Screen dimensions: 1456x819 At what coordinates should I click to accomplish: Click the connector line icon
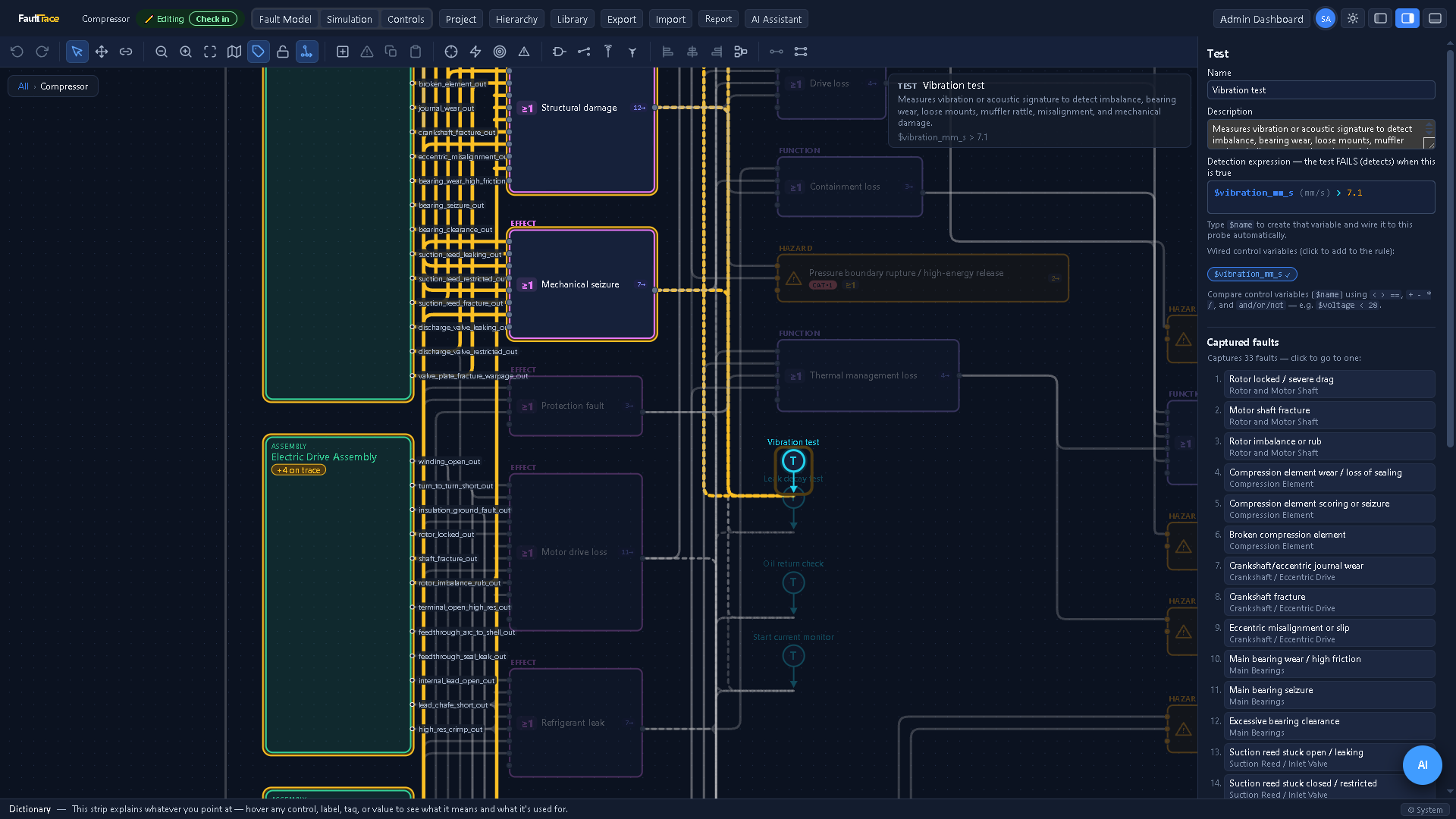click(584, 52)
